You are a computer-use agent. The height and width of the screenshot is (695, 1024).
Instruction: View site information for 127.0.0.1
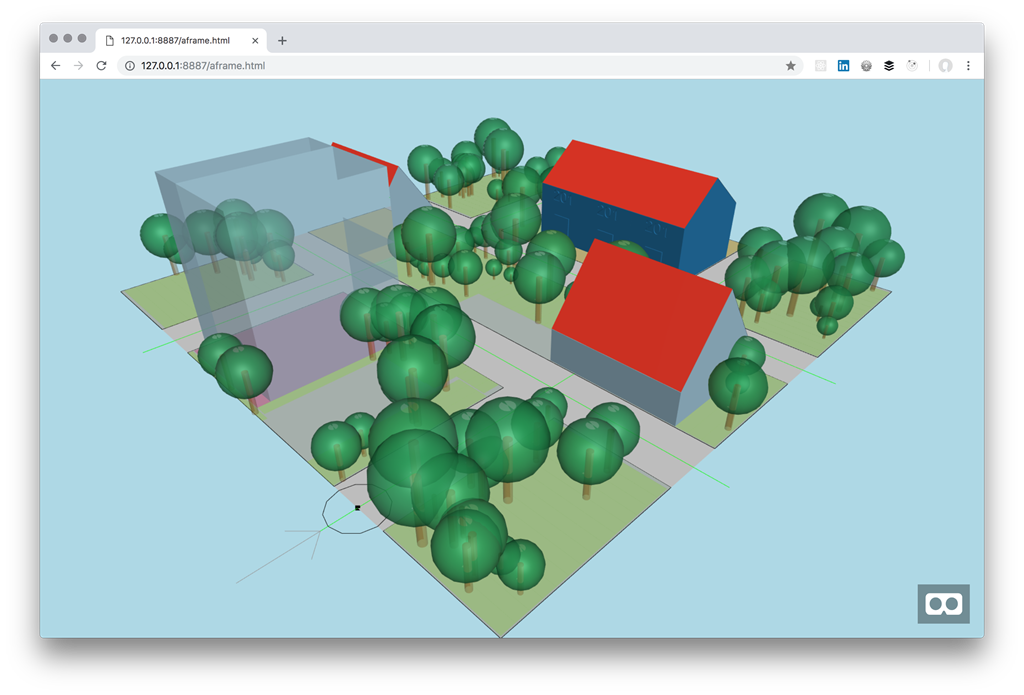click(x=130, y=66)
